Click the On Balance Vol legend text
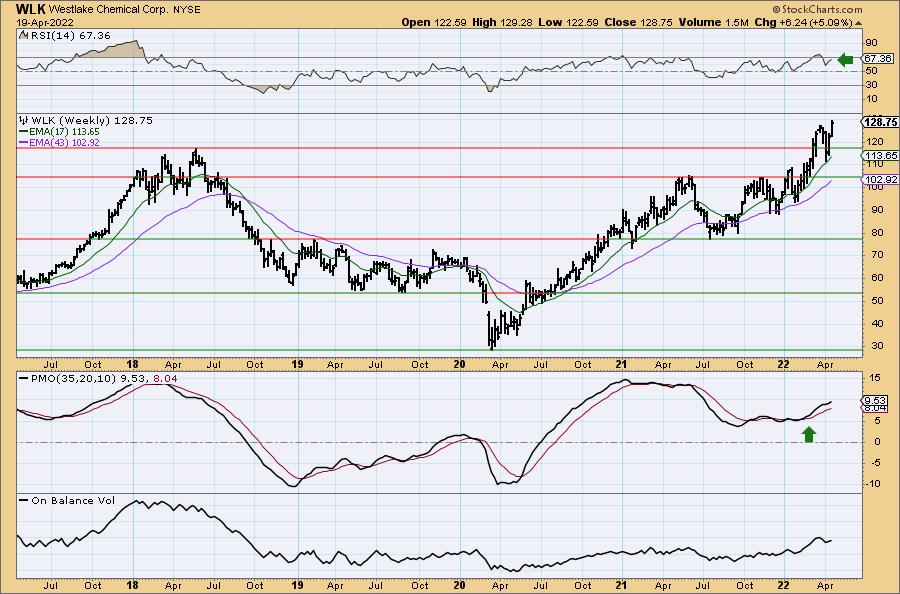The image size is (900, 594). tap(73, 500)
